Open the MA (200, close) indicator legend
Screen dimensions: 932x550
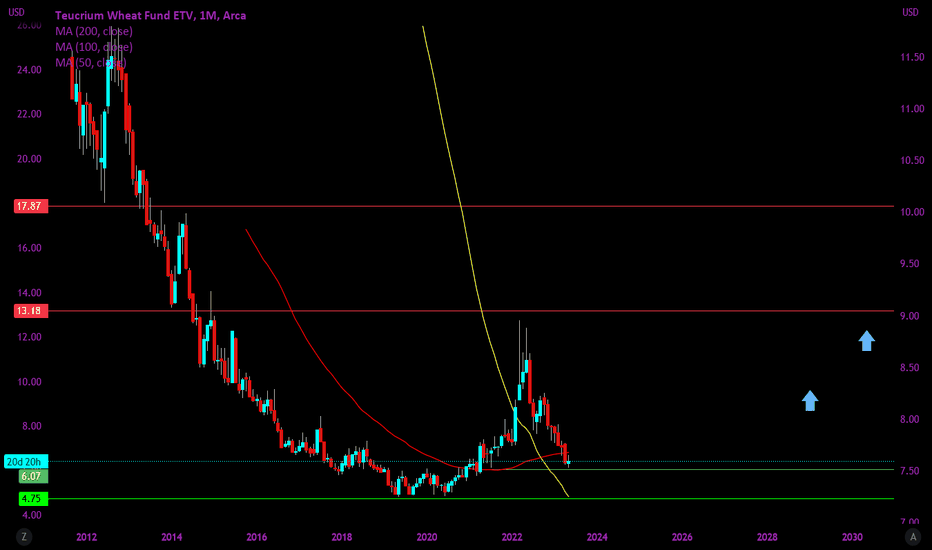(x=94, y=31)
